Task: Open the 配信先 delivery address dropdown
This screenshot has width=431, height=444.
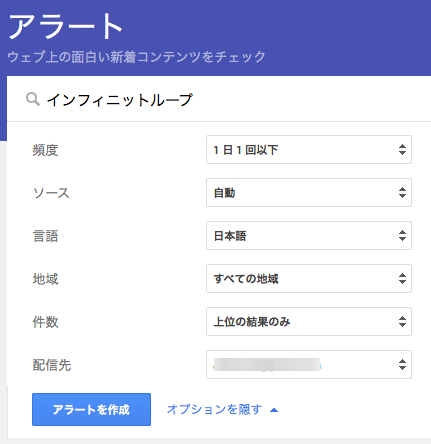Action: (309, 364)
